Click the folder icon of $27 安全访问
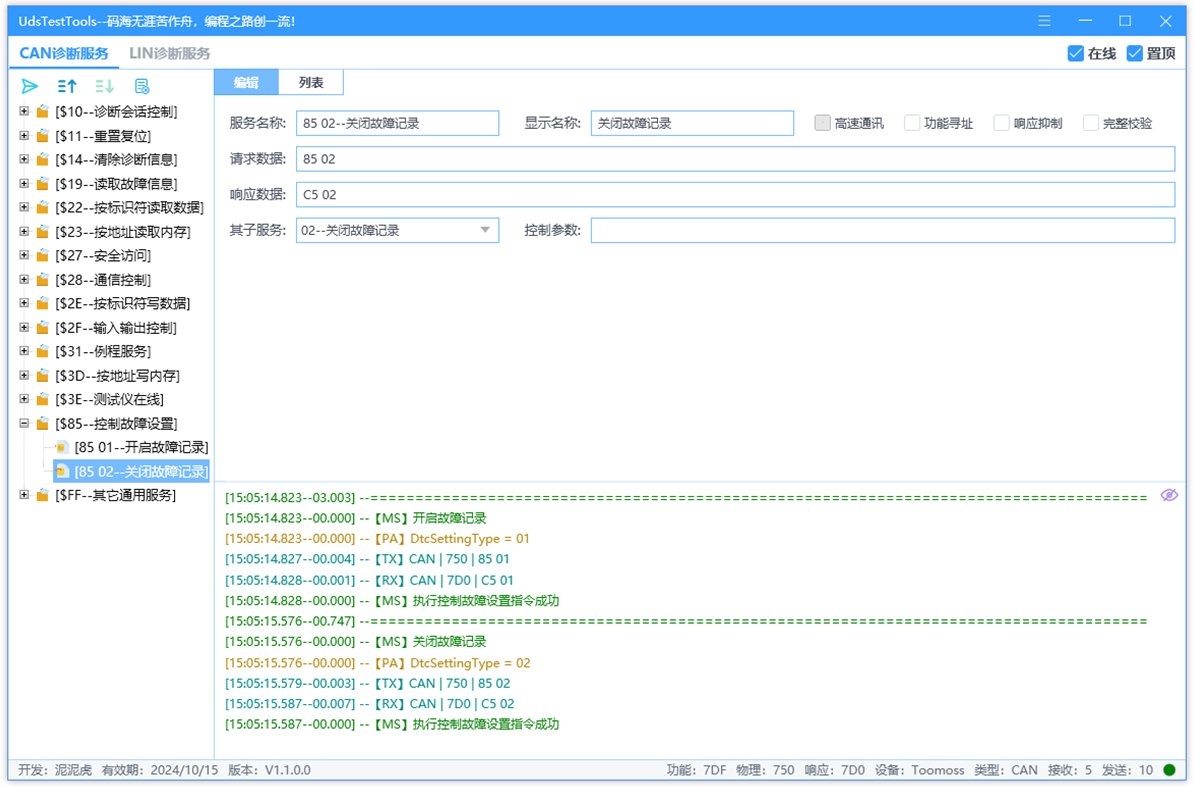1194x787 pixels. (43, 256)
